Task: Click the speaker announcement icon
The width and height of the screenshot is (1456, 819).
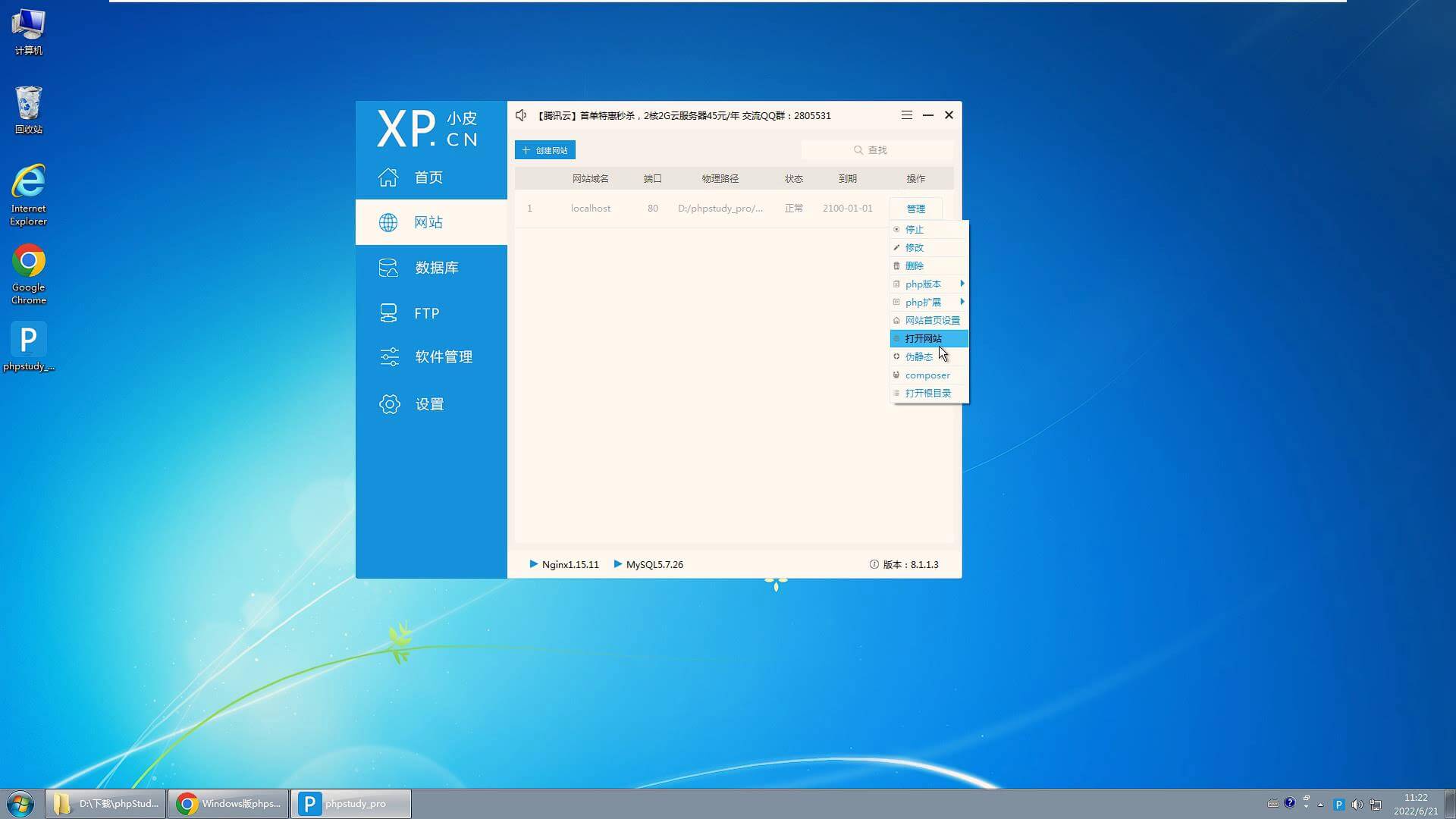Action: (x=521, y=115)
